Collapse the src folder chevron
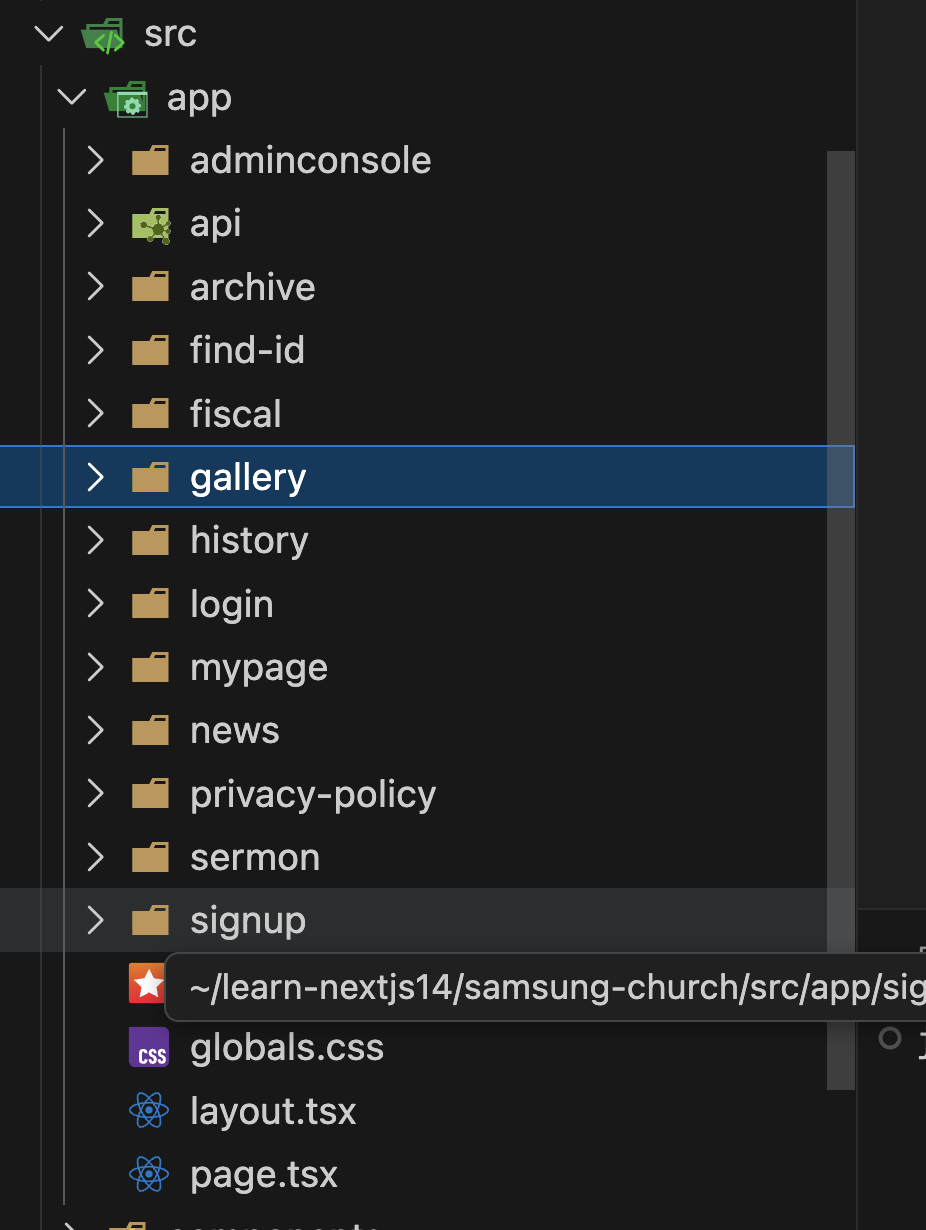The width and height of the screenshot is (926, 1230). click(x=48, y=34)
